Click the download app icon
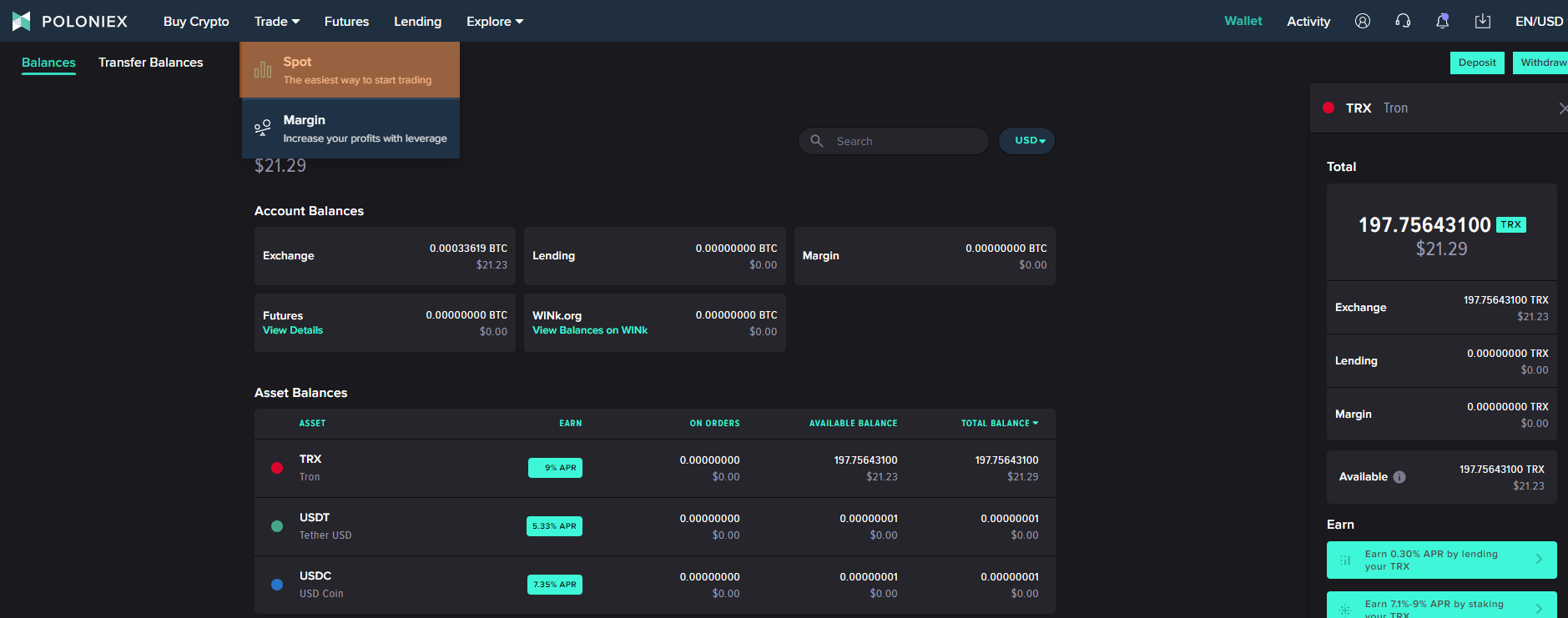Screen dimensions: 1568x618 (x=1482, y=21)
